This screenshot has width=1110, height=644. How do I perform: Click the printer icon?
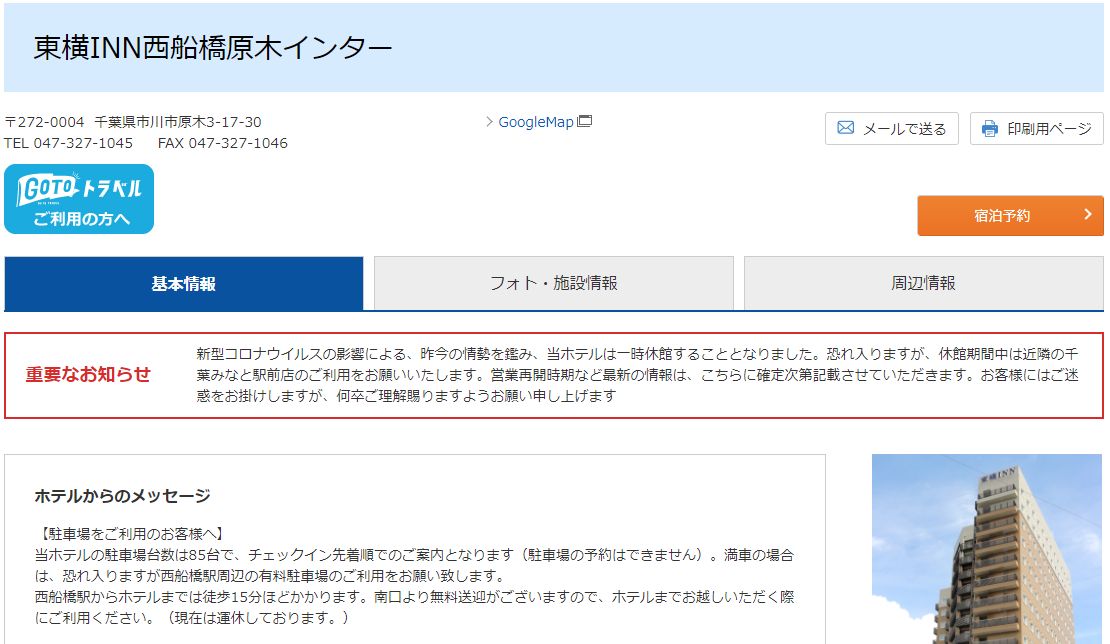(x=990, y=129)
